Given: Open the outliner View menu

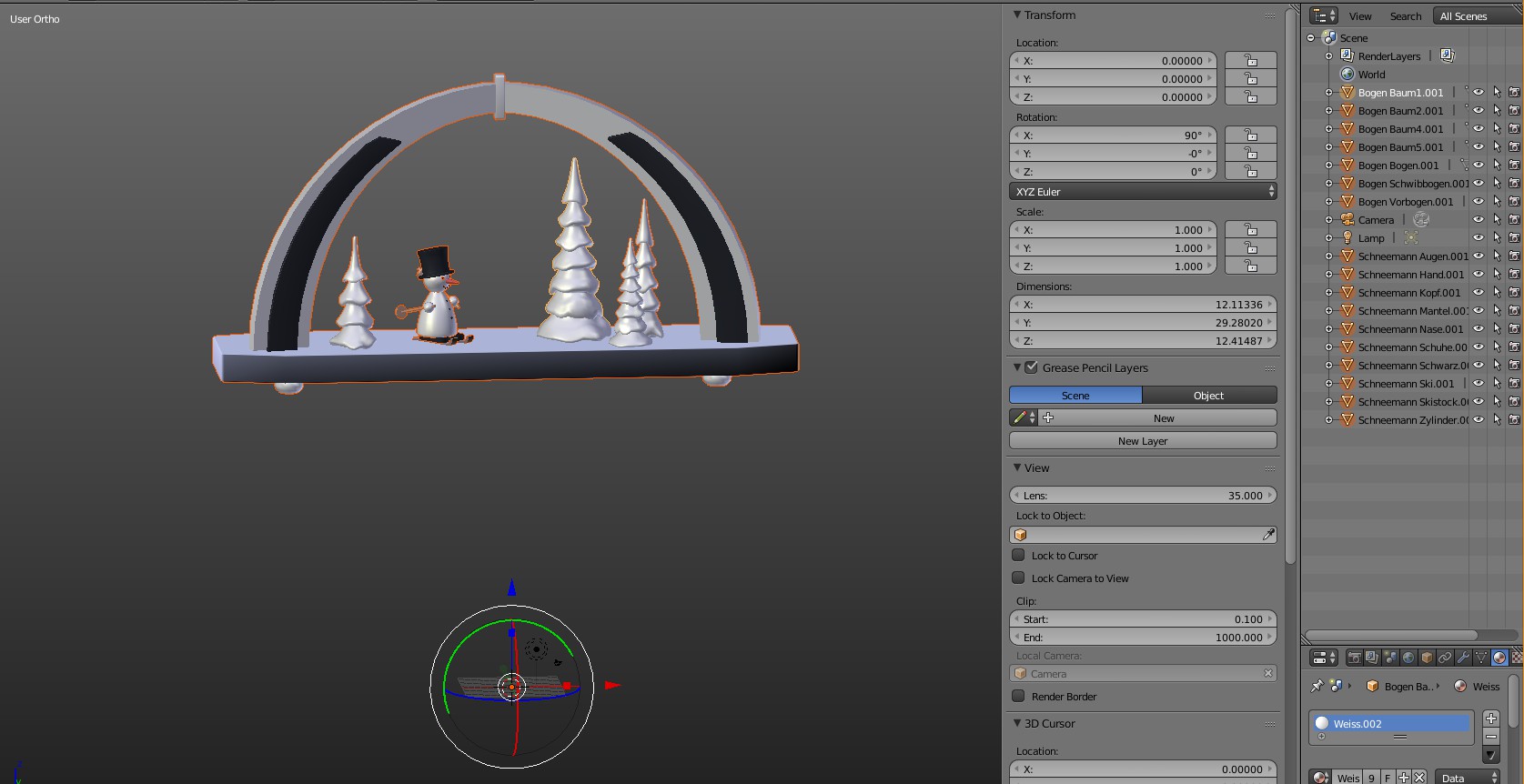Looking at the screenshot, I should pyautogui.click(x=1360, y=16).
